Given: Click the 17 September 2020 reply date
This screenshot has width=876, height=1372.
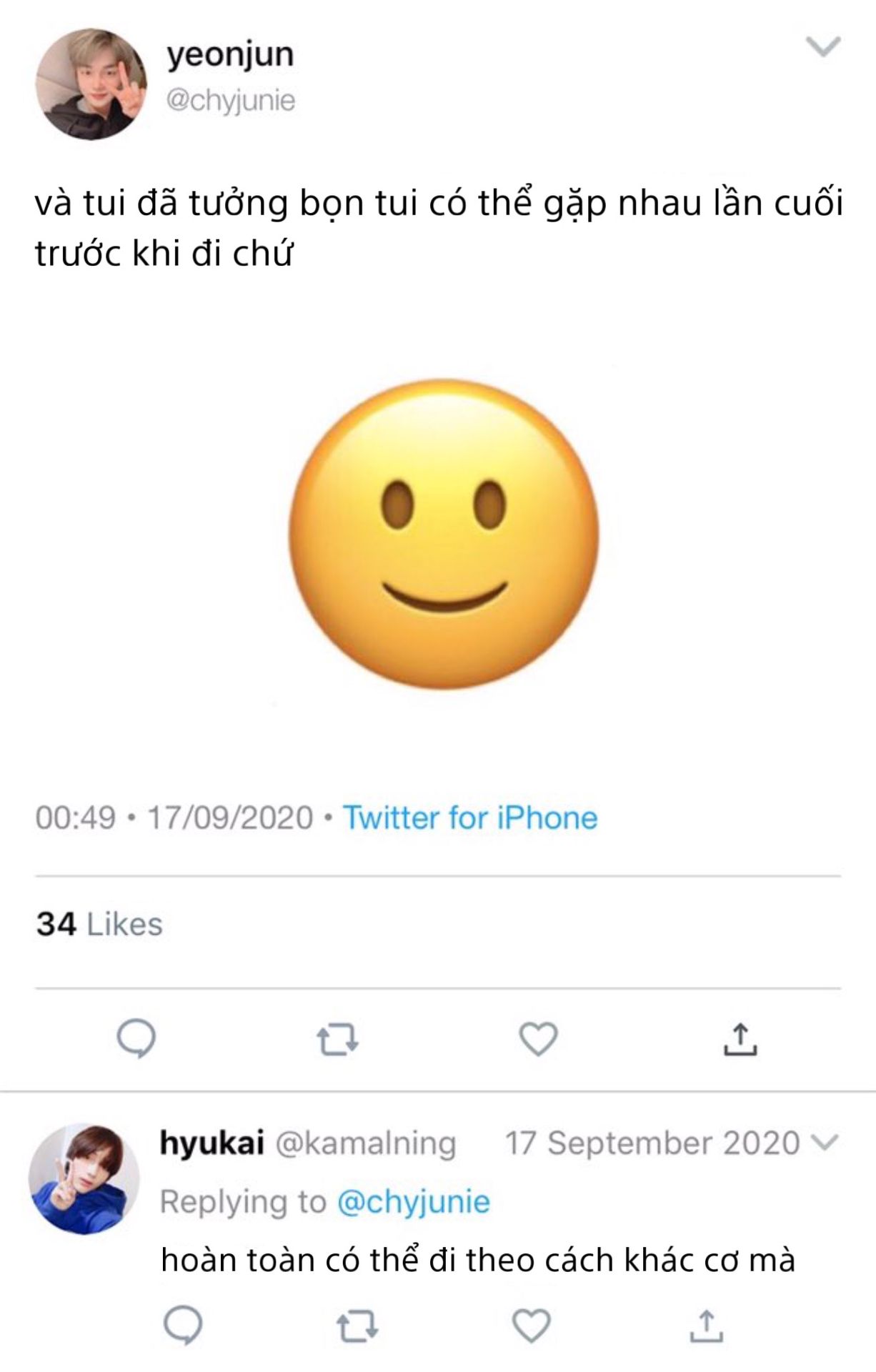Looking at the screenshot, I should (x=652, y=1143).
